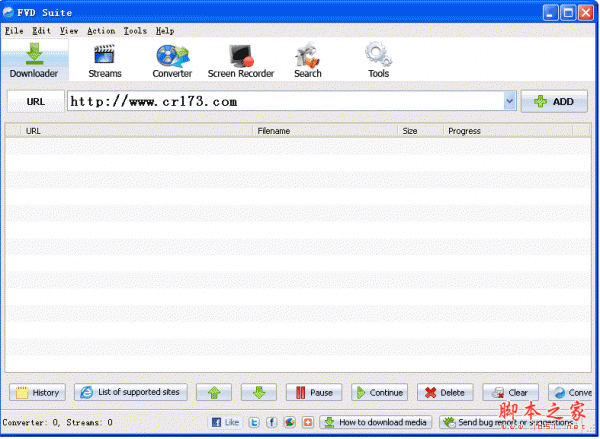Open the Tools gear section
This screenshot has height=439, width=600.
tap(378, 61)
